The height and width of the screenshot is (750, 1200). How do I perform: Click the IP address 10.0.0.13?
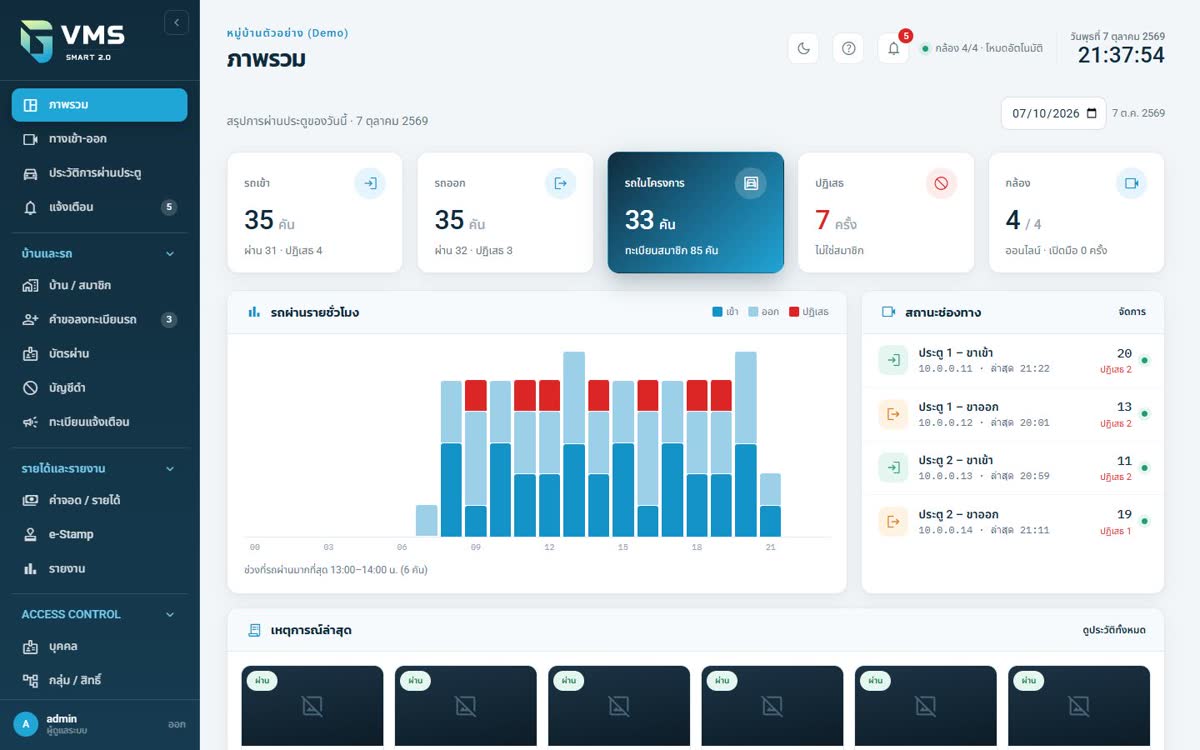point(943,476)
